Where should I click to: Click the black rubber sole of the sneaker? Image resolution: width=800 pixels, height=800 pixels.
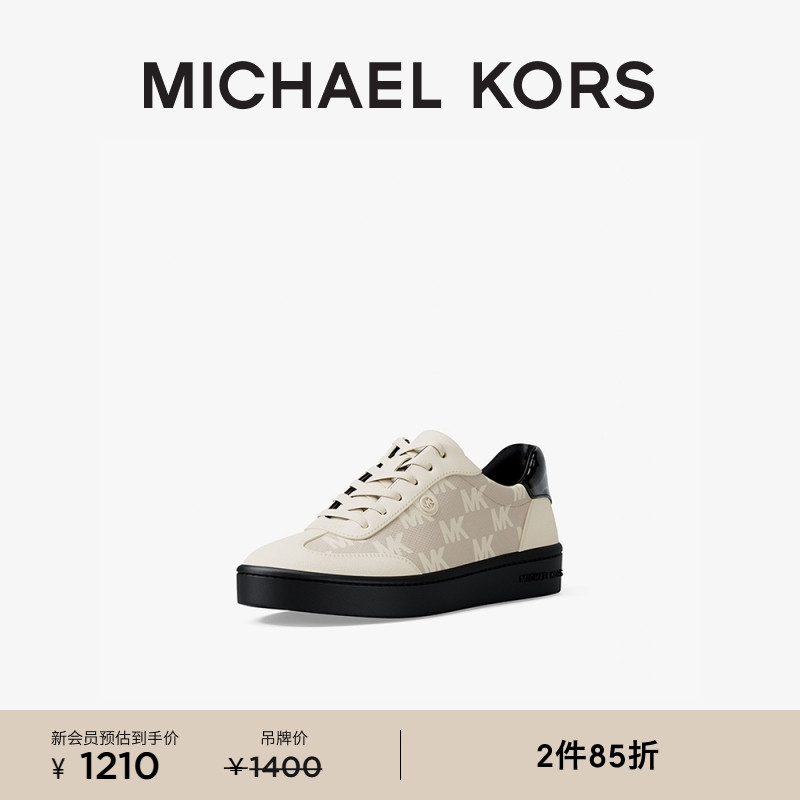click(x=398, y=587)
